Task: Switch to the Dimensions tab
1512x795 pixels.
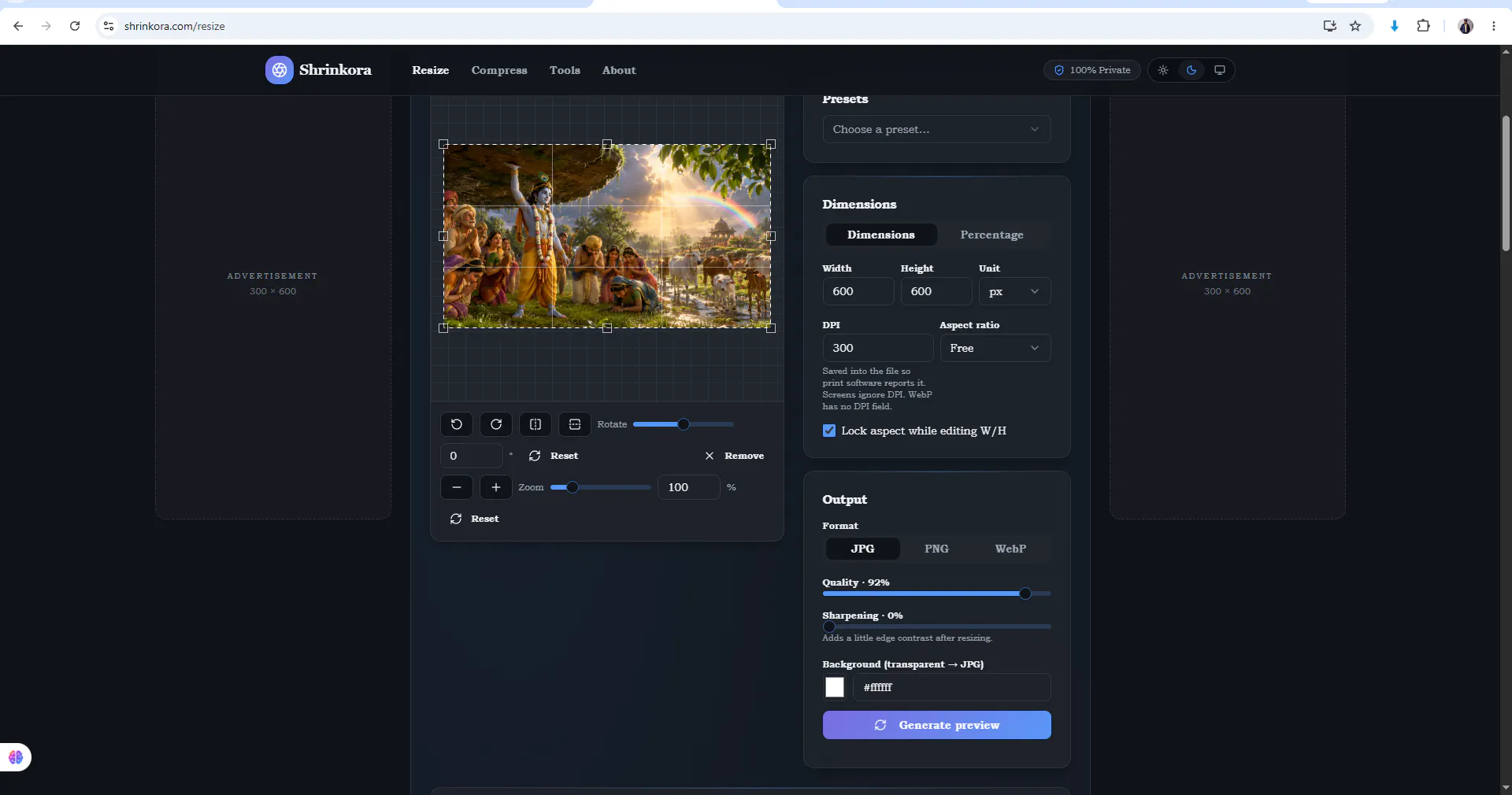Action: tap(881, 235)
